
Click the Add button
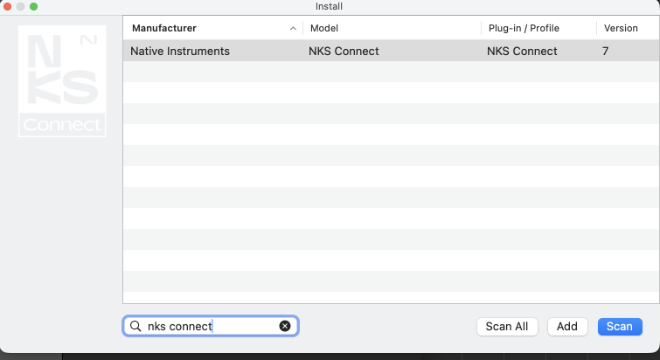[567, 326]
